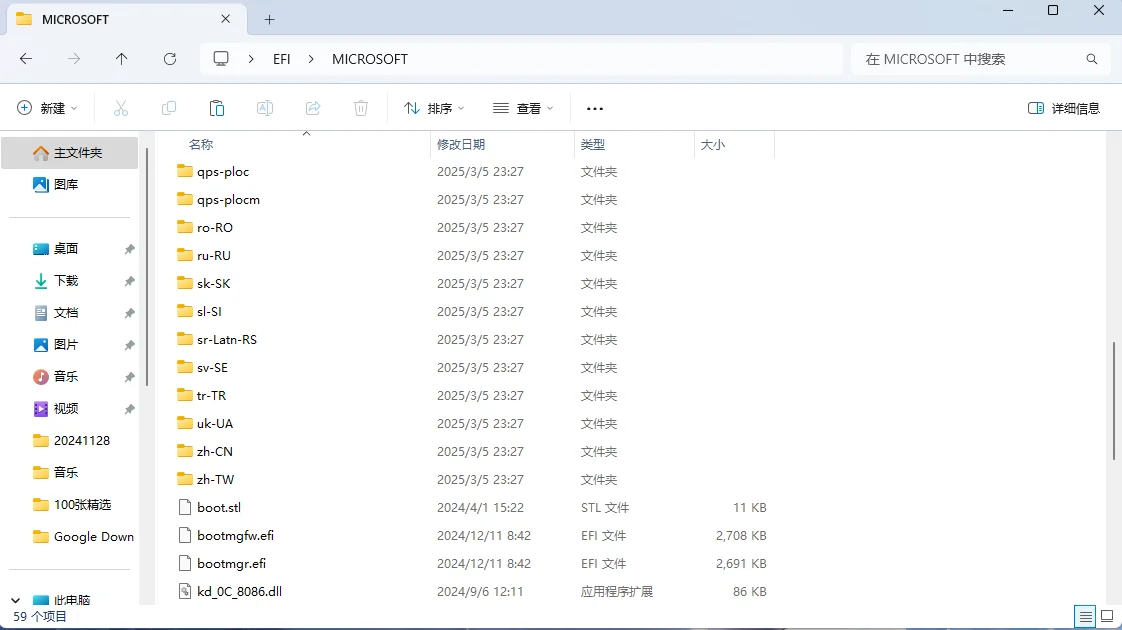Click the Share icon in toolbar

(313, 108)
